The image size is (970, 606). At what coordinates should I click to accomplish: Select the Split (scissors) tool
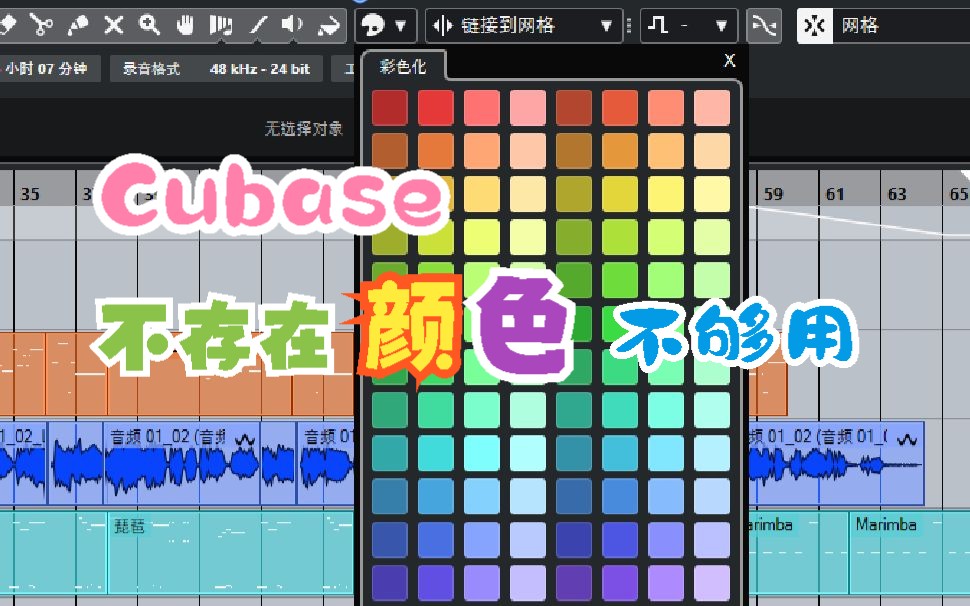[44, 26]
